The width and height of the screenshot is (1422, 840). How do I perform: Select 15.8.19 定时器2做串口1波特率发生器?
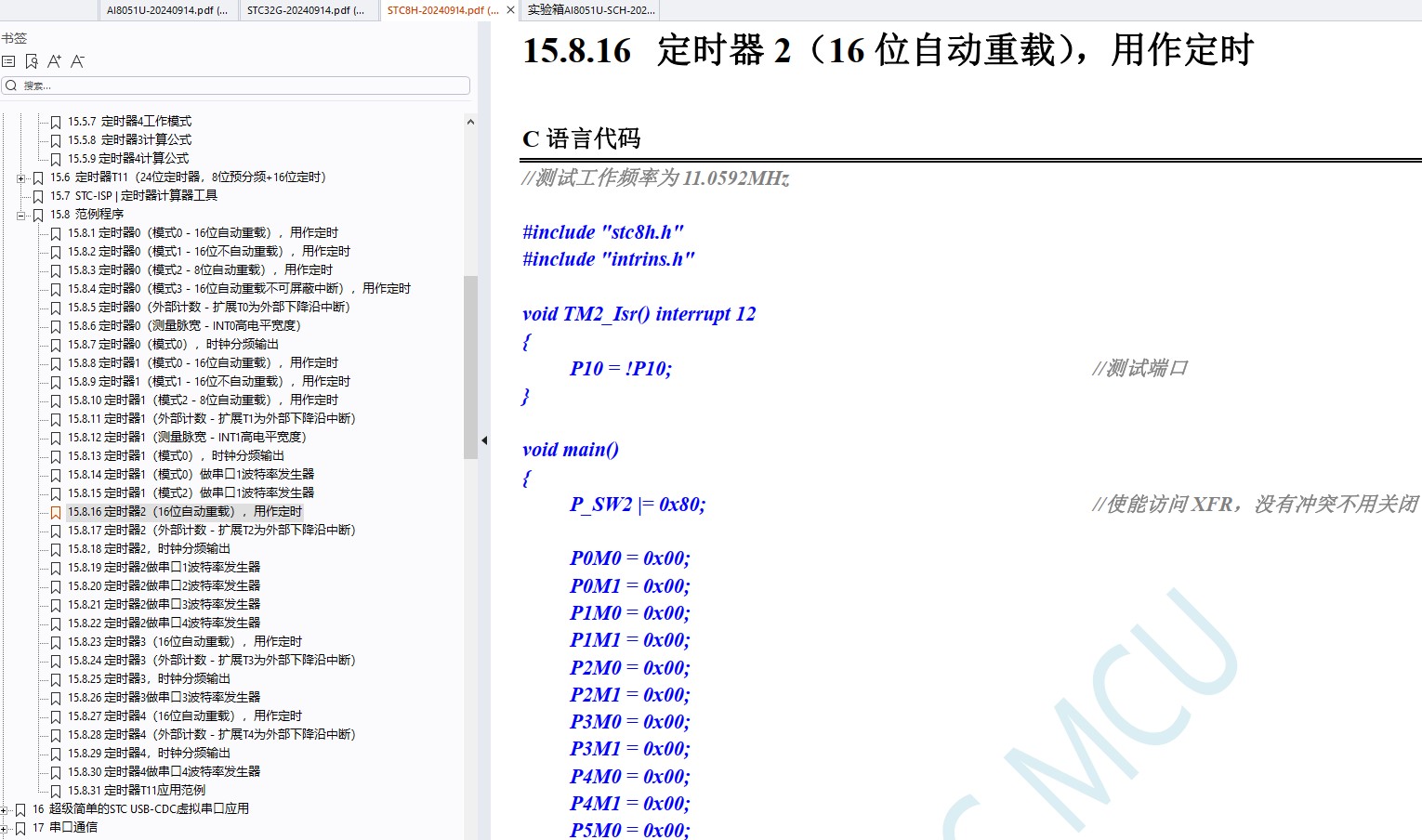tap(164, 568)
